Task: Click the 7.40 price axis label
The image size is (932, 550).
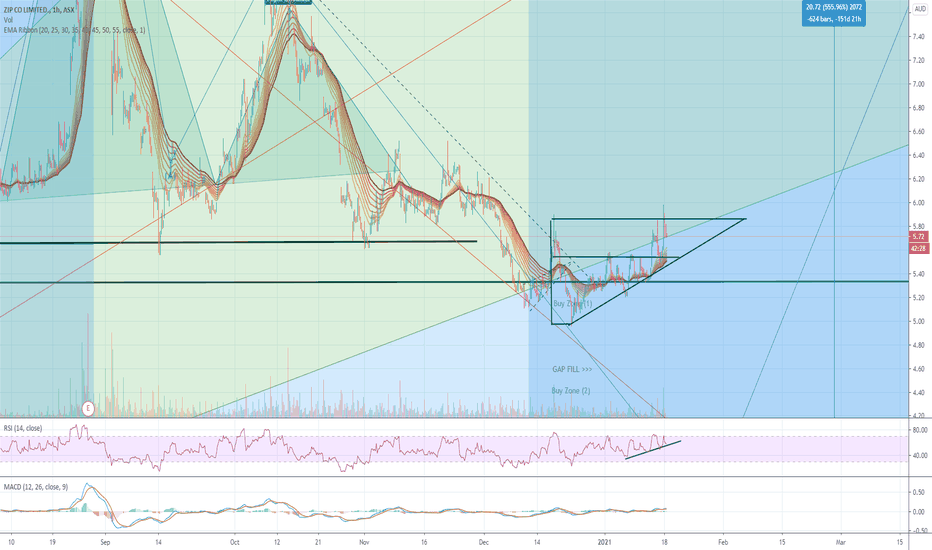Action: [x=918, y=37]
